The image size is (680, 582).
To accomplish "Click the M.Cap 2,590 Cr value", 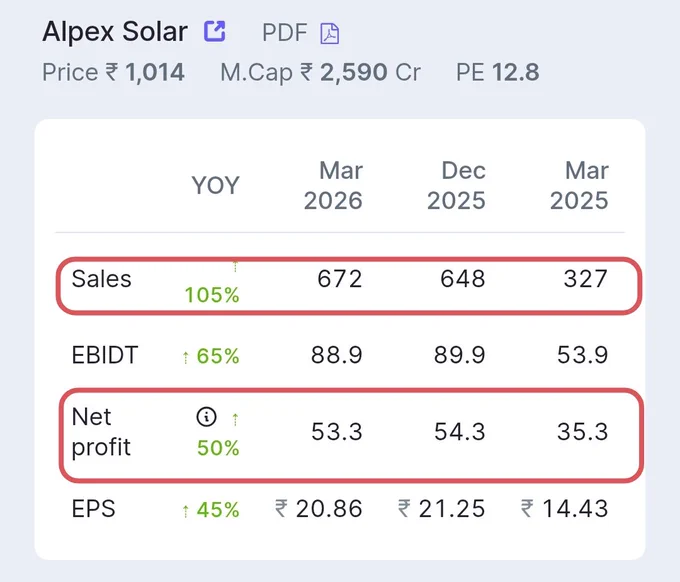I will point(320,72).
